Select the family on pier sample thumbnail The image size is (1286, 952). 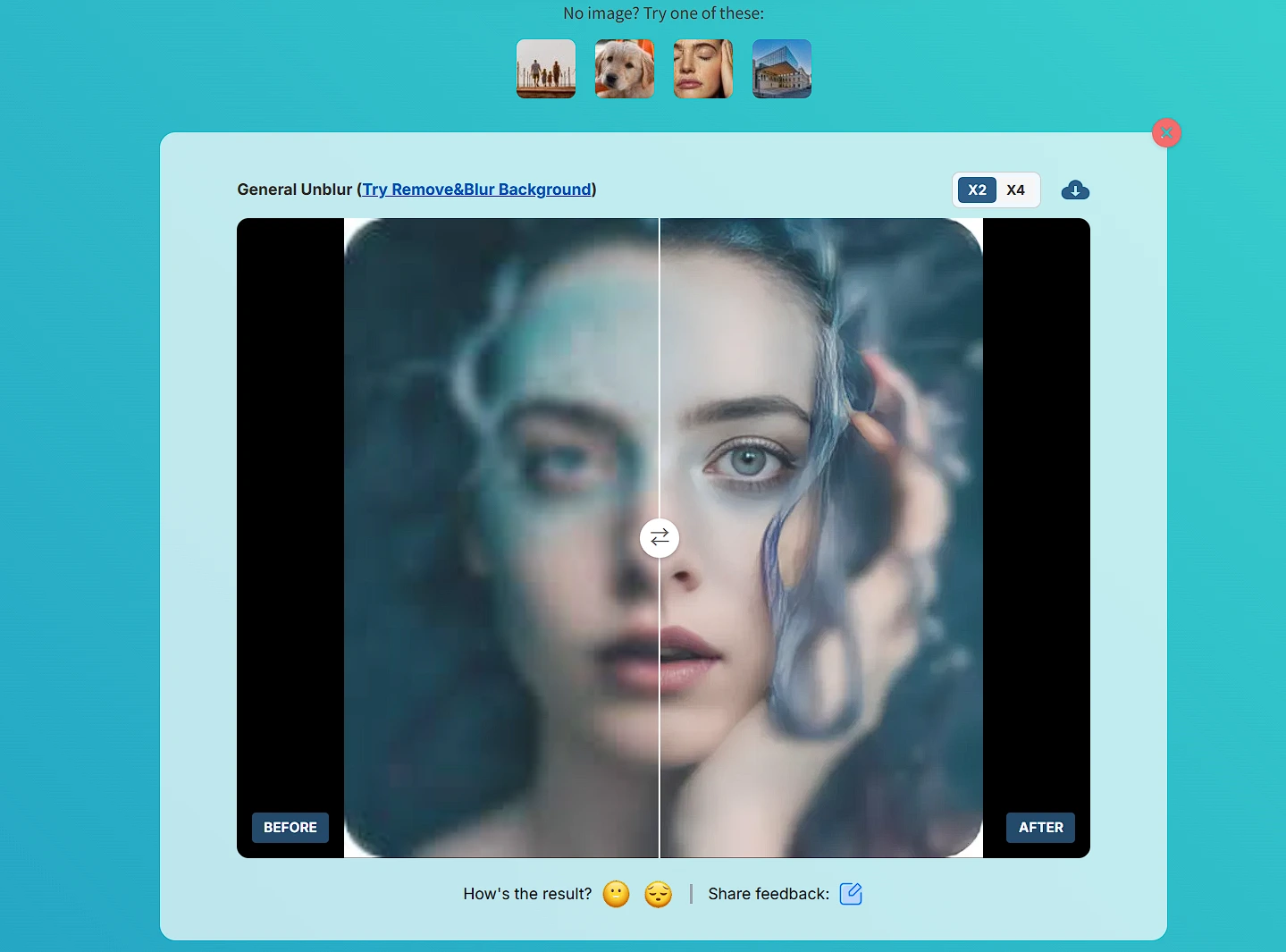546,69
